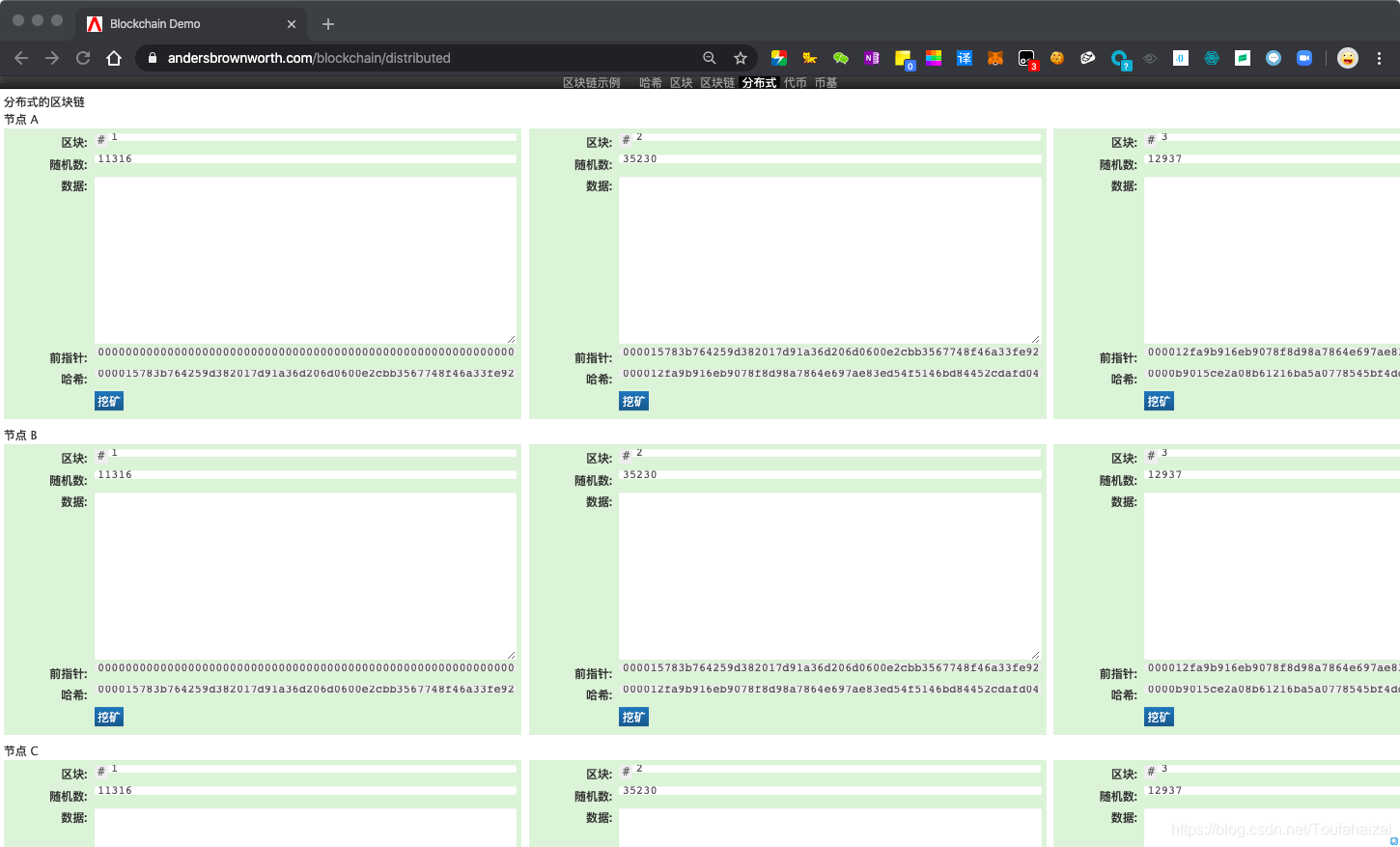
Task: Go to the 币基 page
Action: 826,83
